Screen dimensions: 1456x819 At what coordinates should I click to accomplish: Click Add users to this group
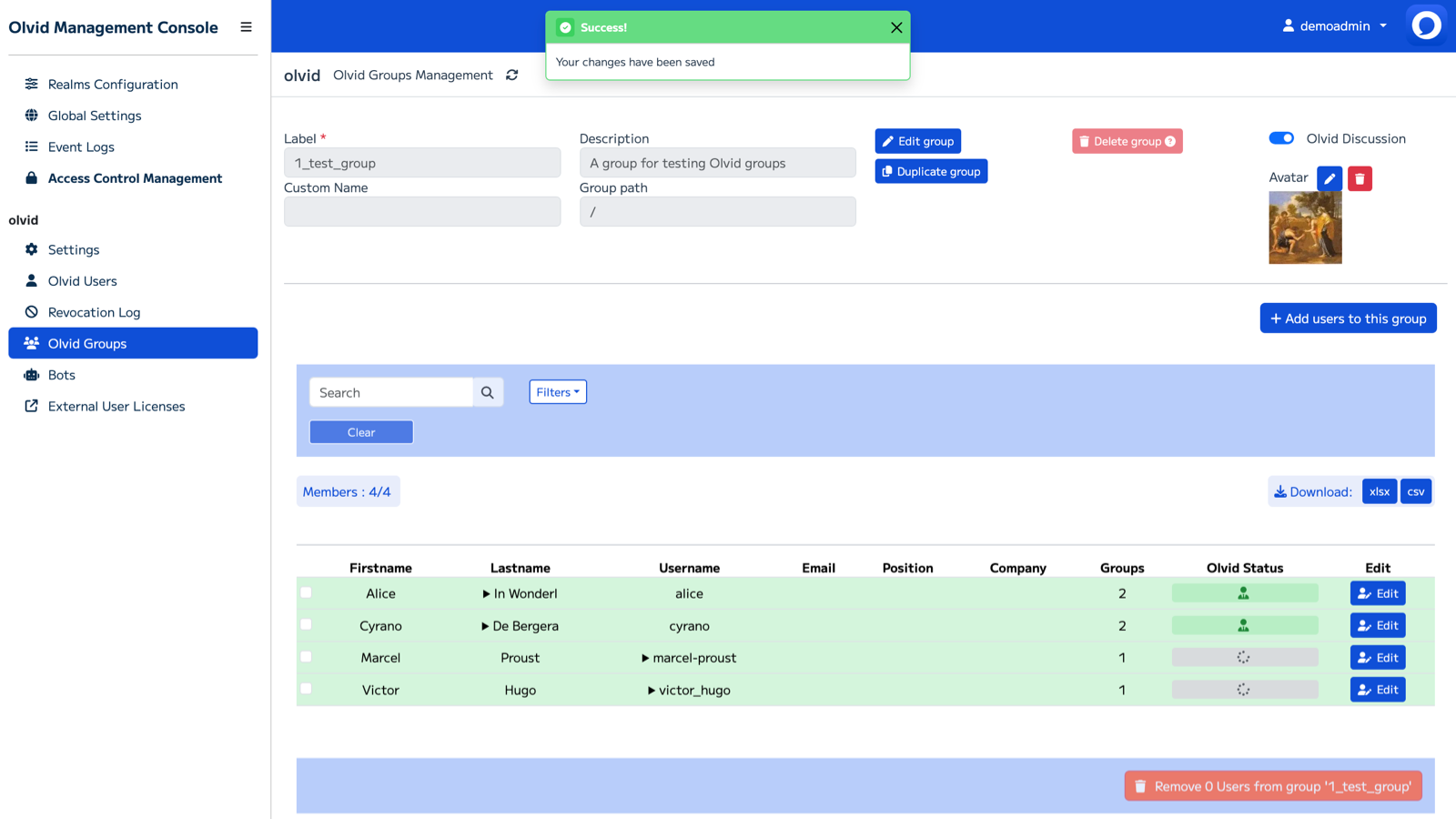(1348, 318)
